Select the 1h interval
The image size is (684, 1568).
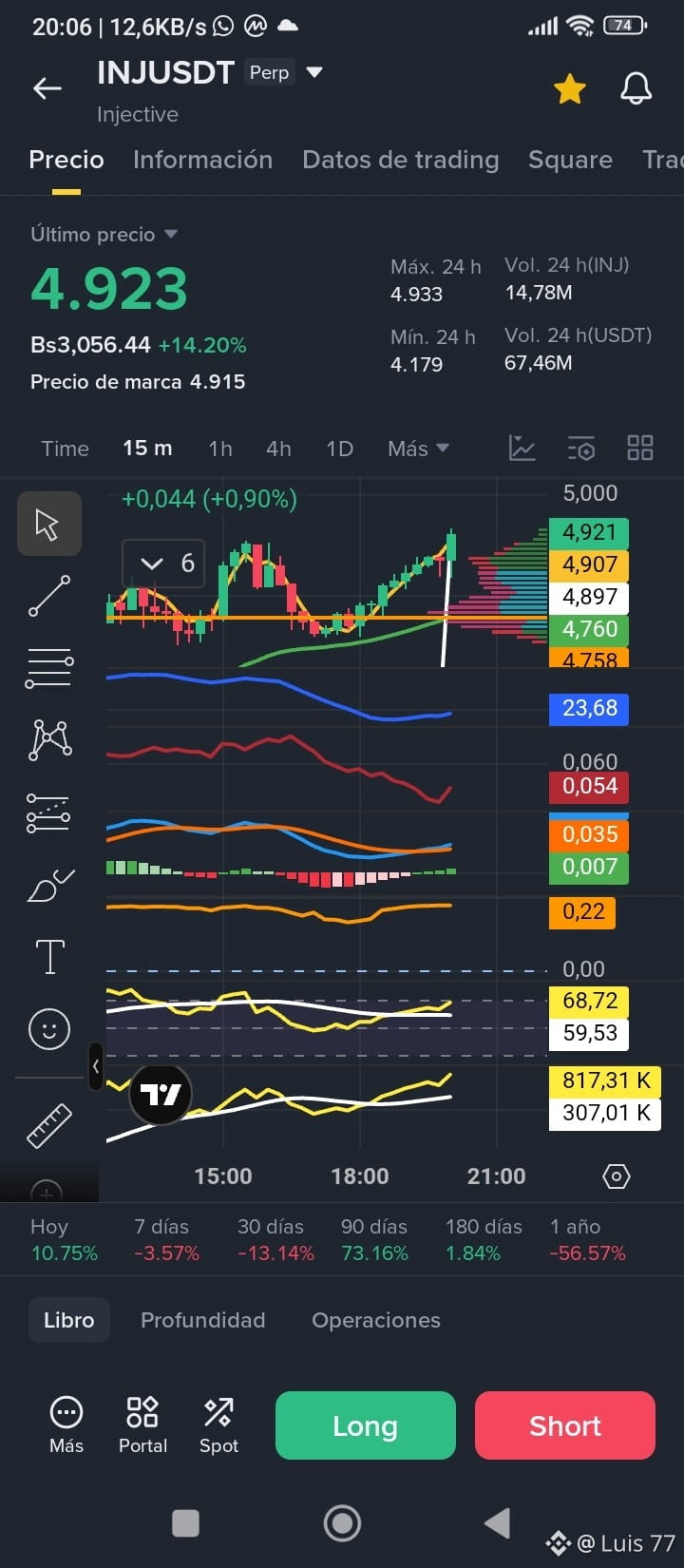(220, 449)
